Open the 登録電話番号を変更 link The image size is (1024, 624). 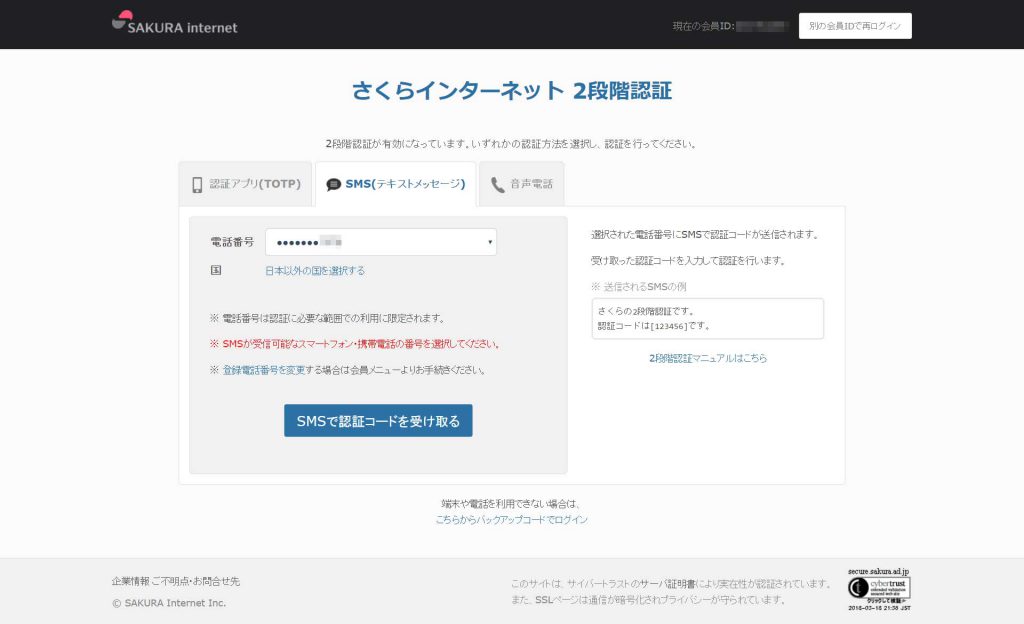pos(264,370)
